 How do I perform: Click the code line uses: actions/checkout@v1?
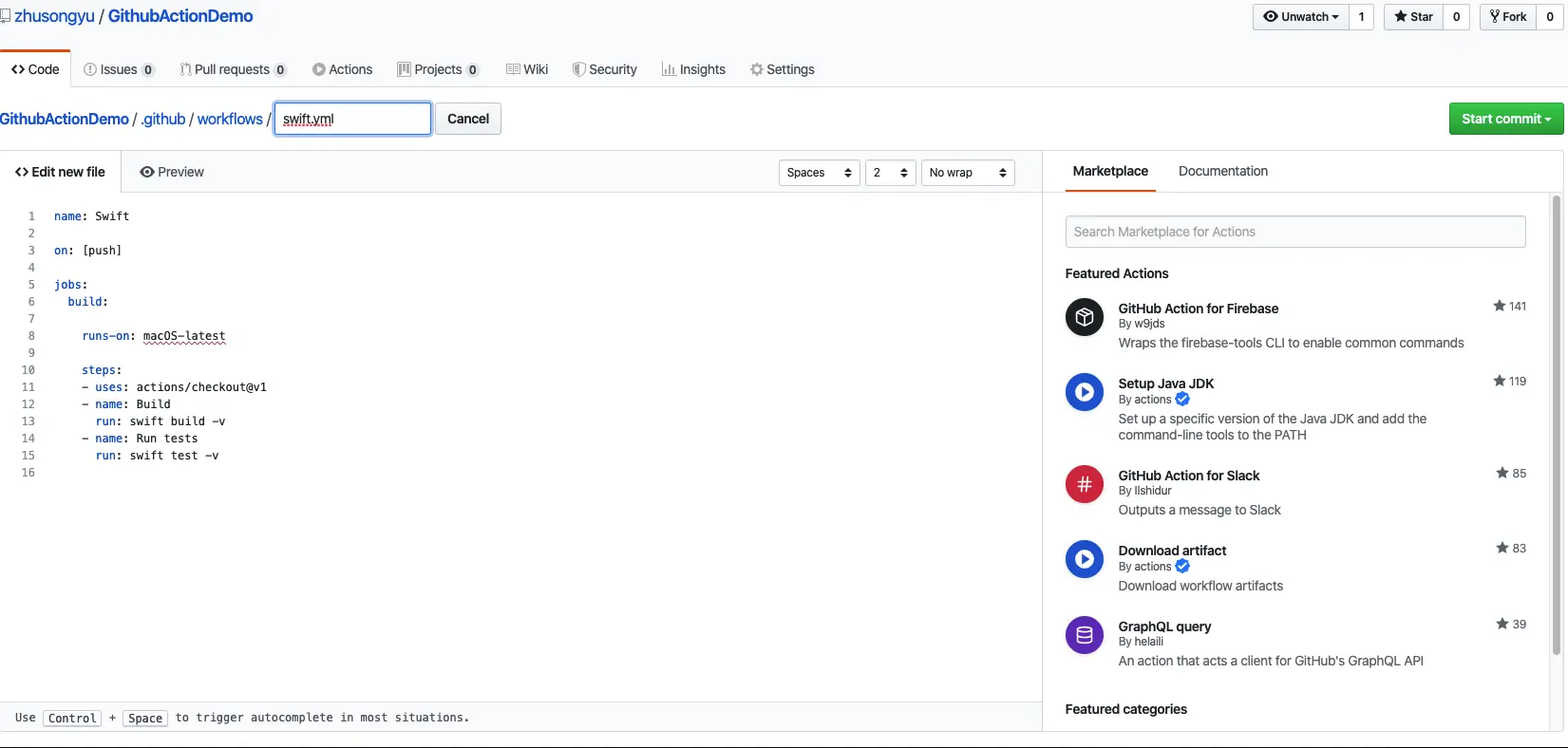(x=174, y=387)
